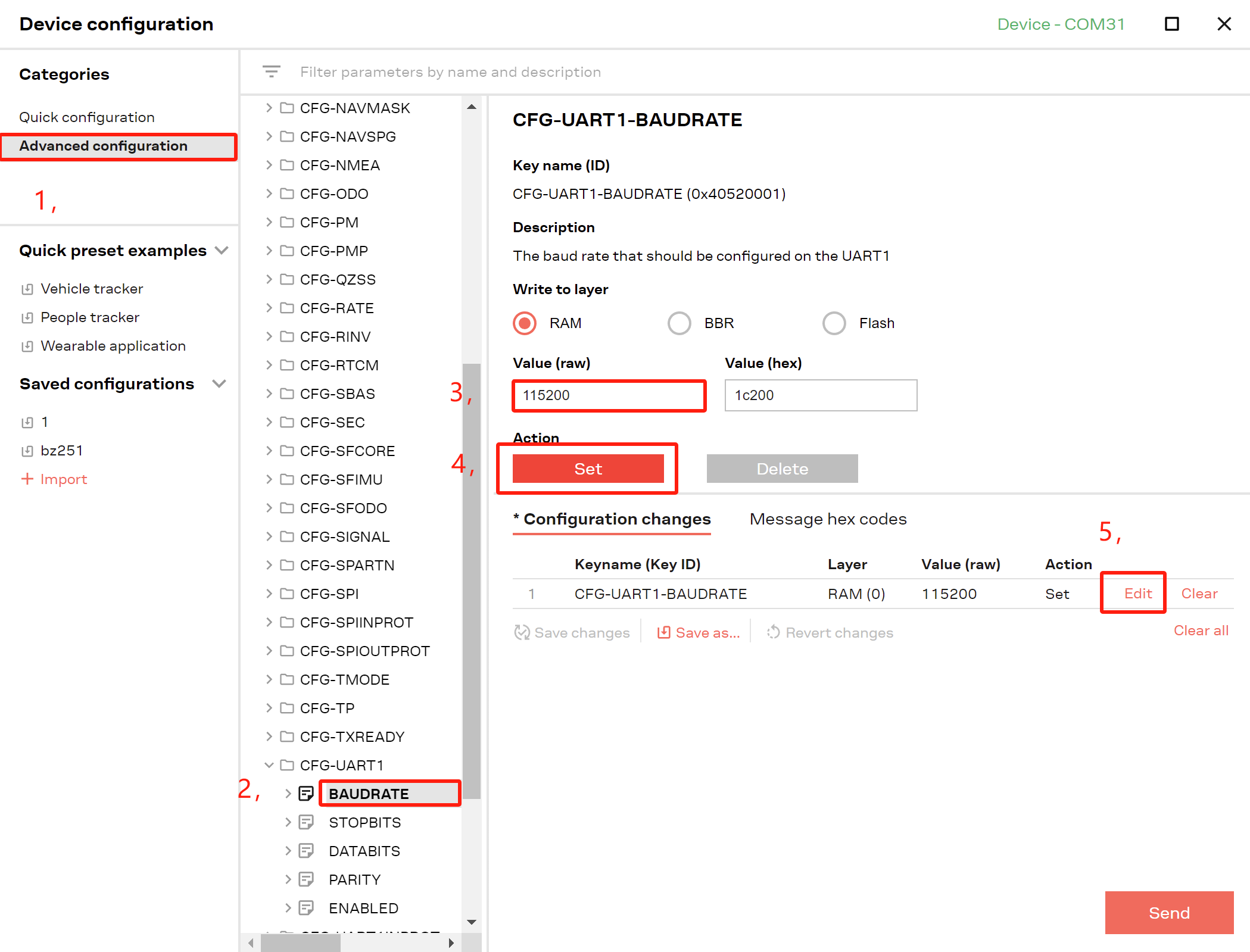Click the filter parameters icon

[272, 72]
